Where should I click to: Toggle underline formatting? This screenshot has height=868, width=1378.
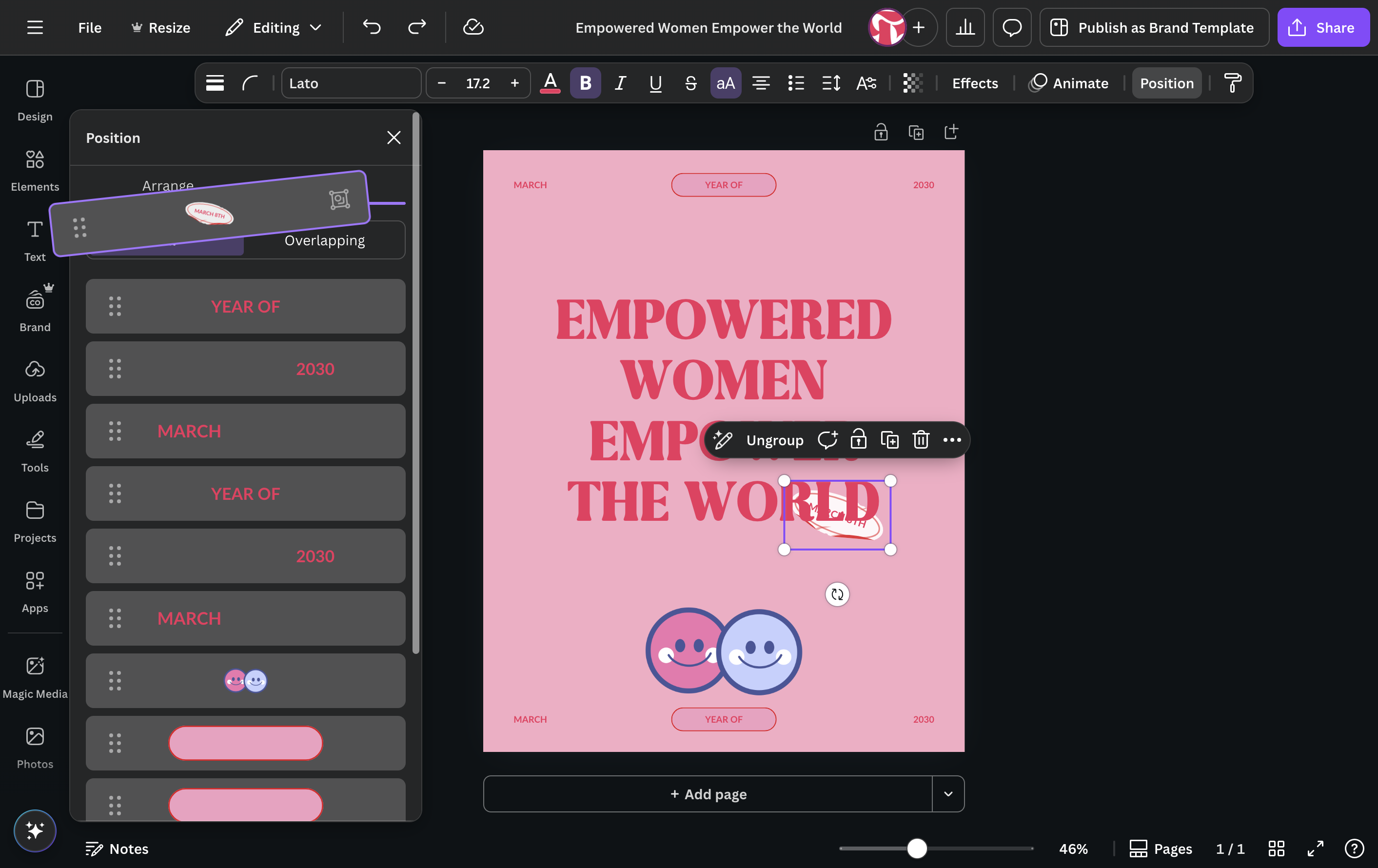(x=655, y=83)
